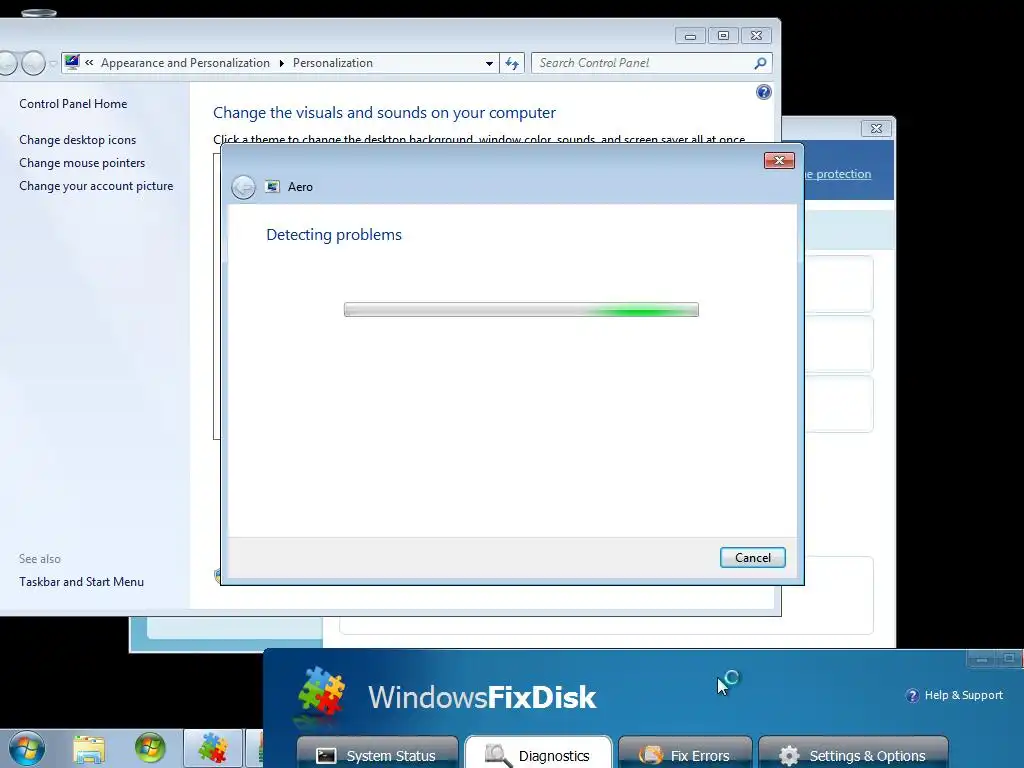Click the Settings & Options gear icon
Image resolution: width=1024 pixels, height=768 pixels.
point(789,756)
